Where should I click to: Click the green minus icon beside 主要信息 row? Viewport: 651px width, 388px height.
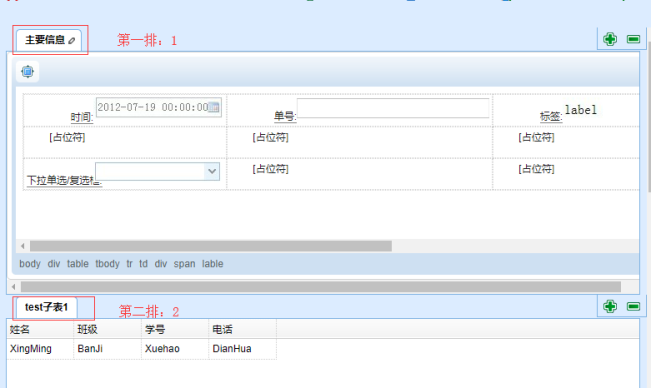tap(633, 39)
